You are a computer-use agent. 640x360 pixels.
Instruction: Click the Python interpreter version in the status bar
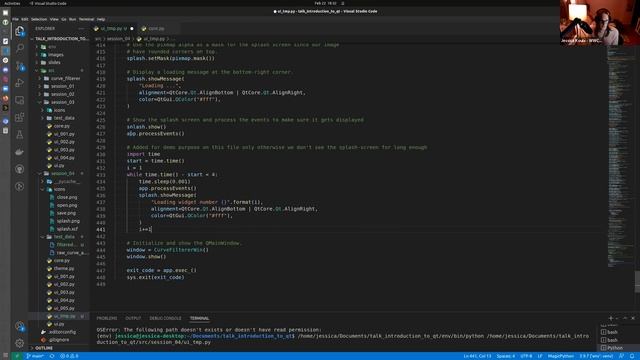click(596, 356)
